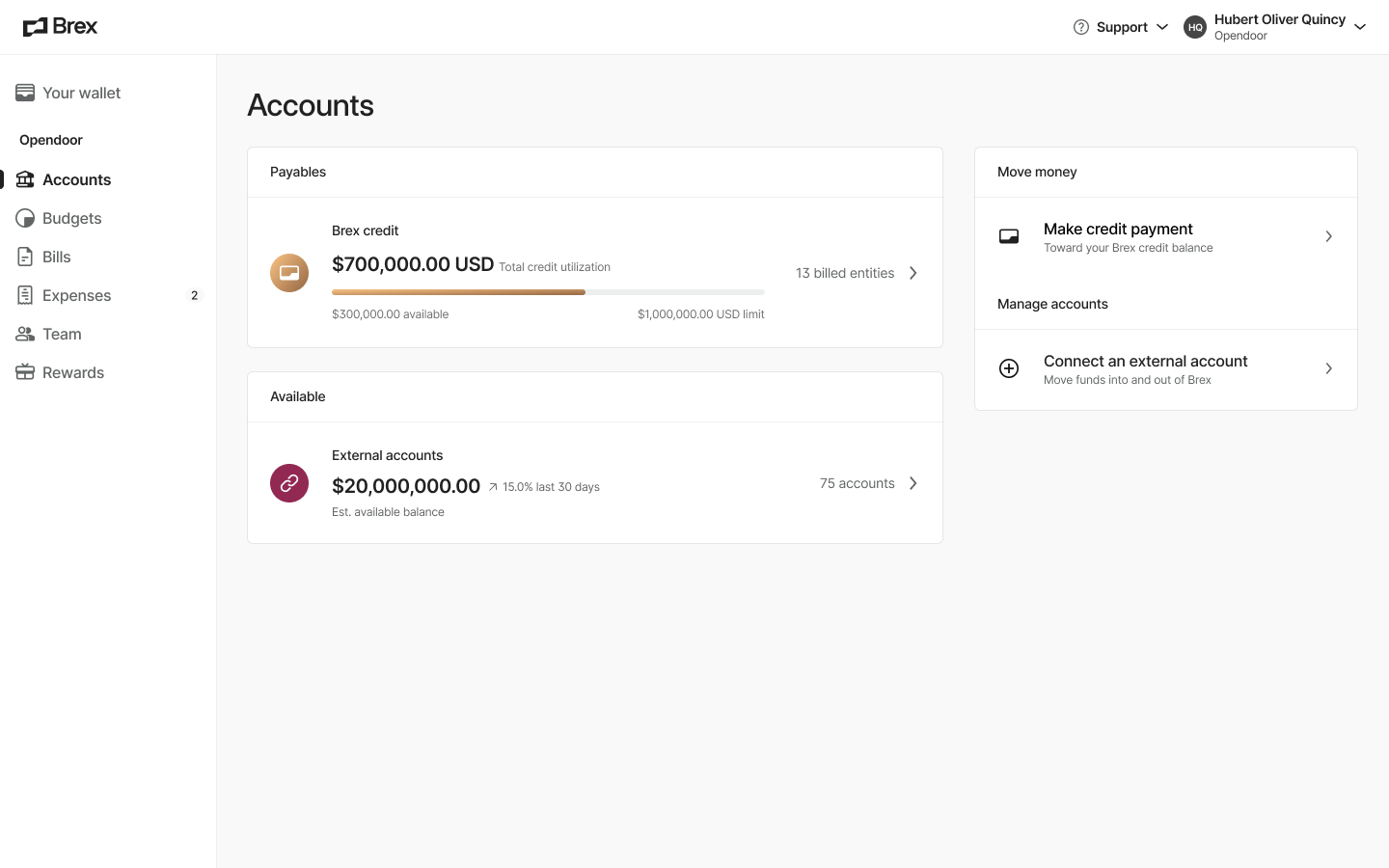Click the Connect external account chevron

pyautogui.click(x=1328, y=368)
